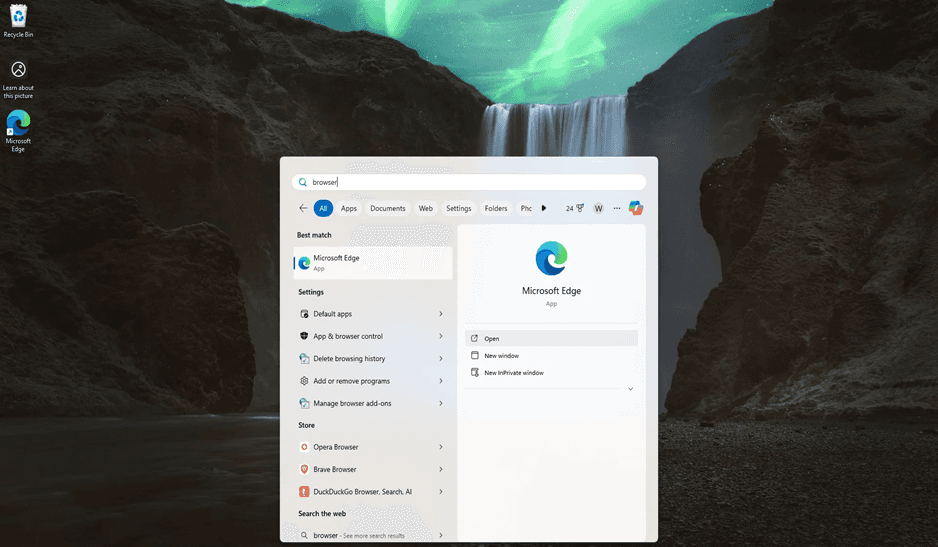
Task: Click the New InPrivate window icon
Action: pos(474,372)
